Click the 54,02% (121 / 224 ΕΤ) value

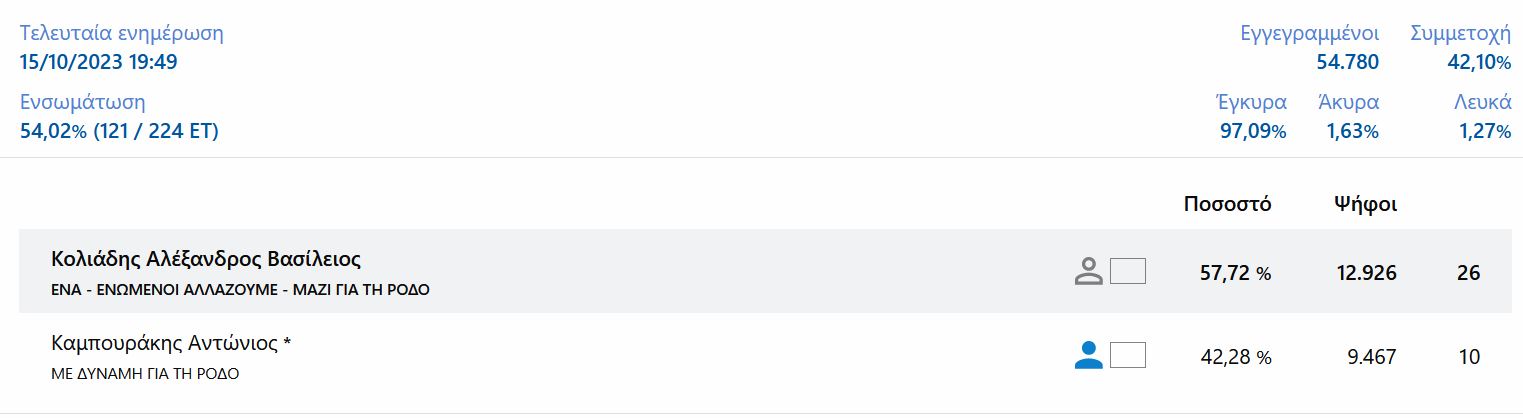[x=119, y=131]
